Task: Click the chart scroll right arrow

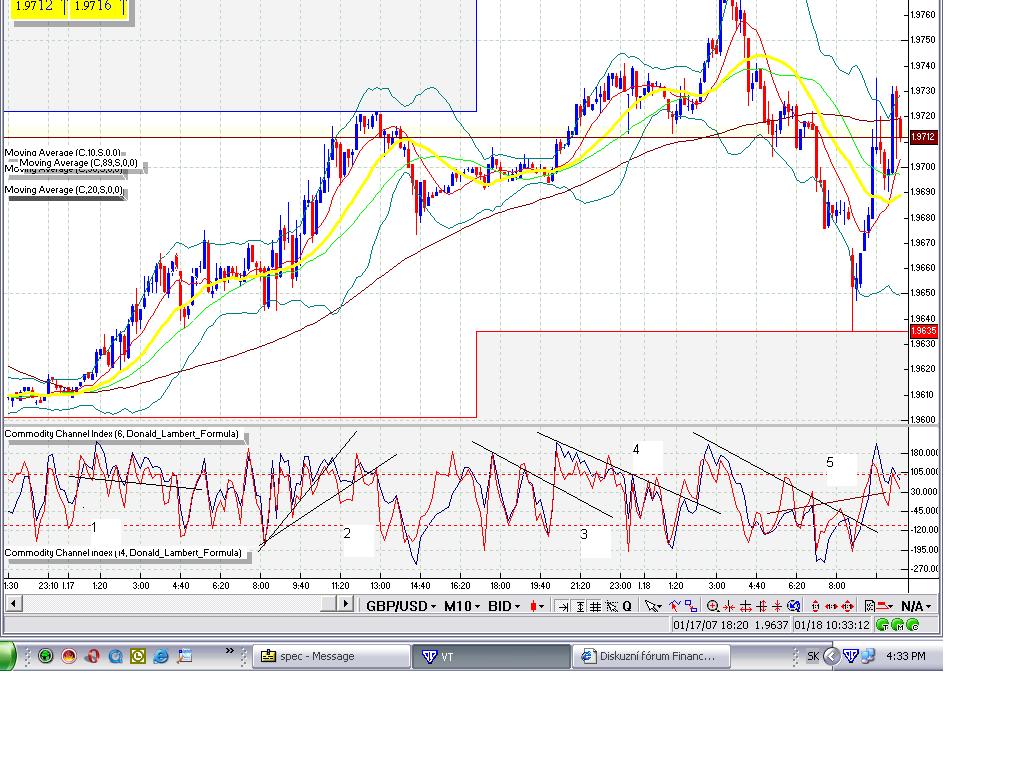Action: point(346,603)
